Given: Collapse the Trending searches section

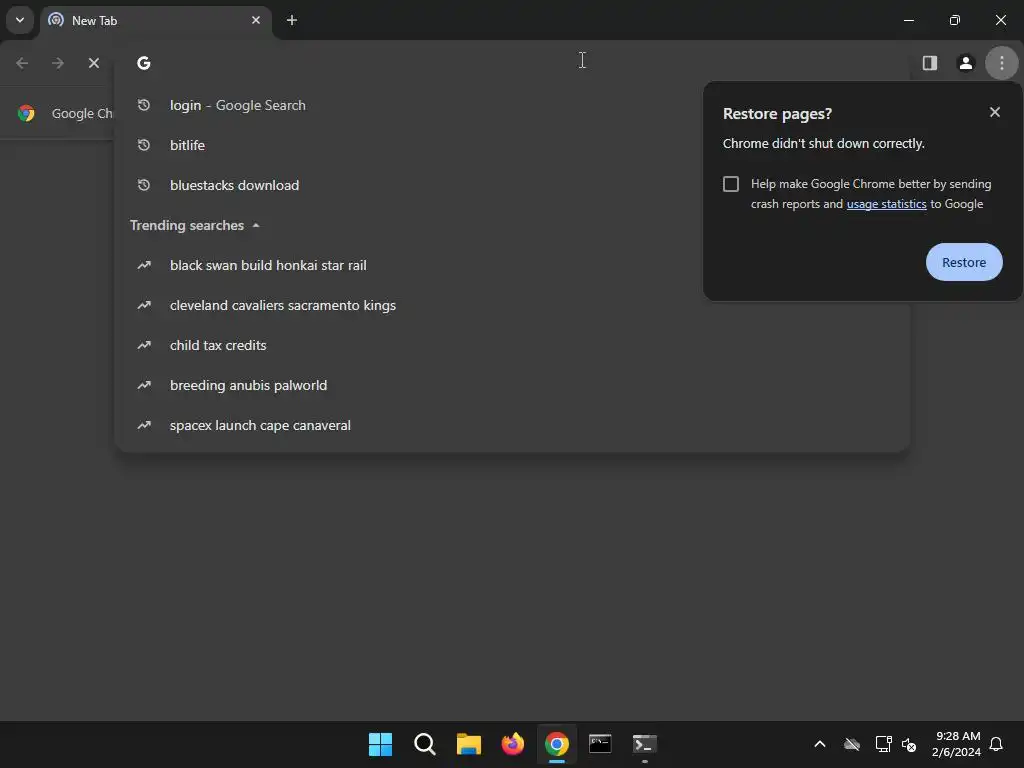Looking at the screenshot, I should 256,225.
